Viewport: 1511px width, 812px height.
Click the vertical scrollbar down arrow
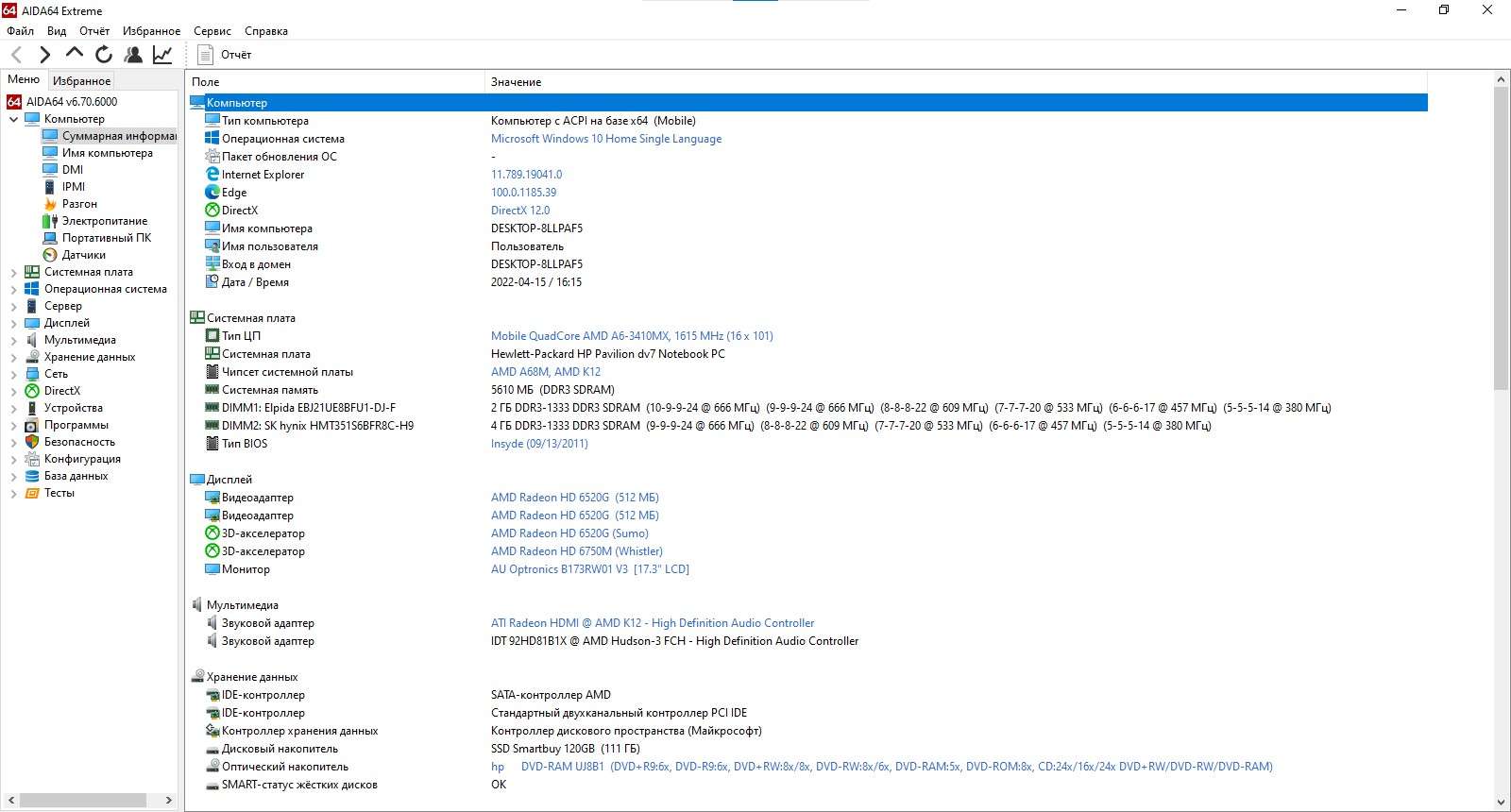point(1502,803)
